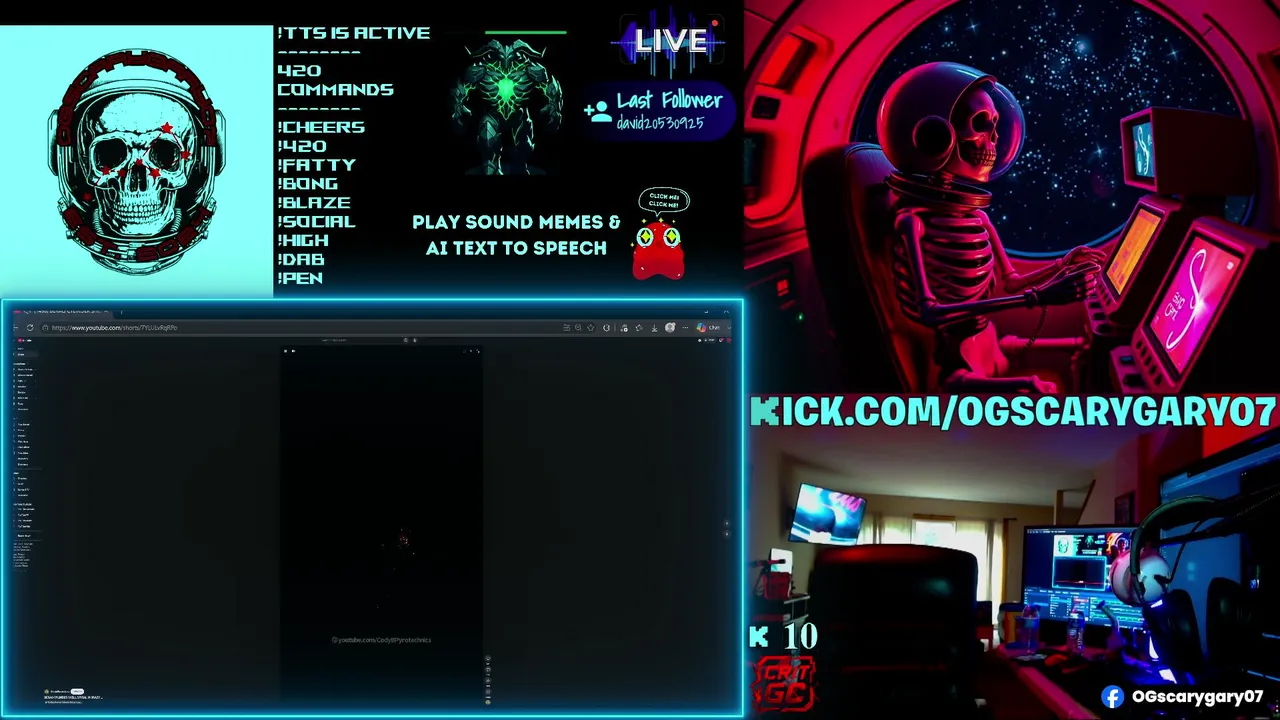Click the Facebook icon beside OGscarygary07
1280x720 pixels.
point(1112,697)
